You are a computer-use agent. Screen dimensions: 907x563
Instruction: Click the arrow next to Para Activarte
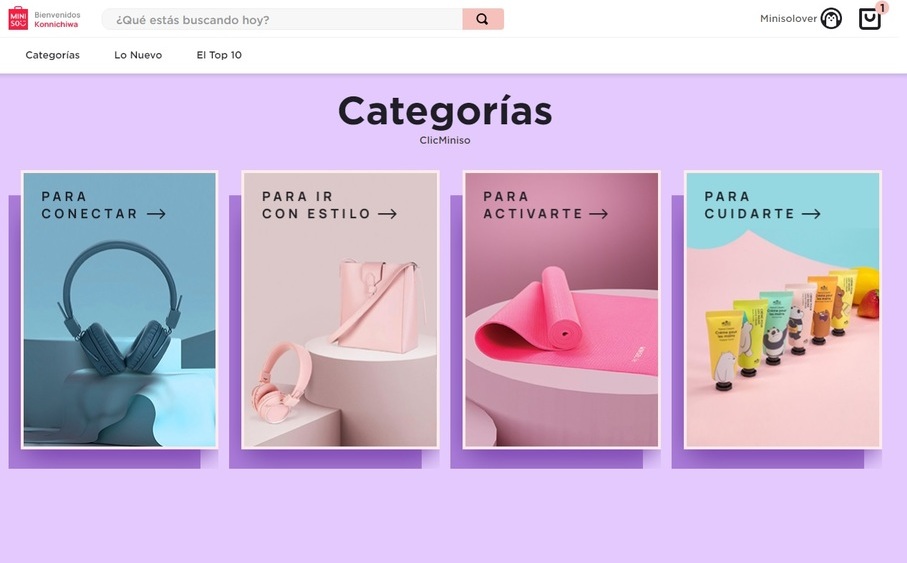coord(598,214)
